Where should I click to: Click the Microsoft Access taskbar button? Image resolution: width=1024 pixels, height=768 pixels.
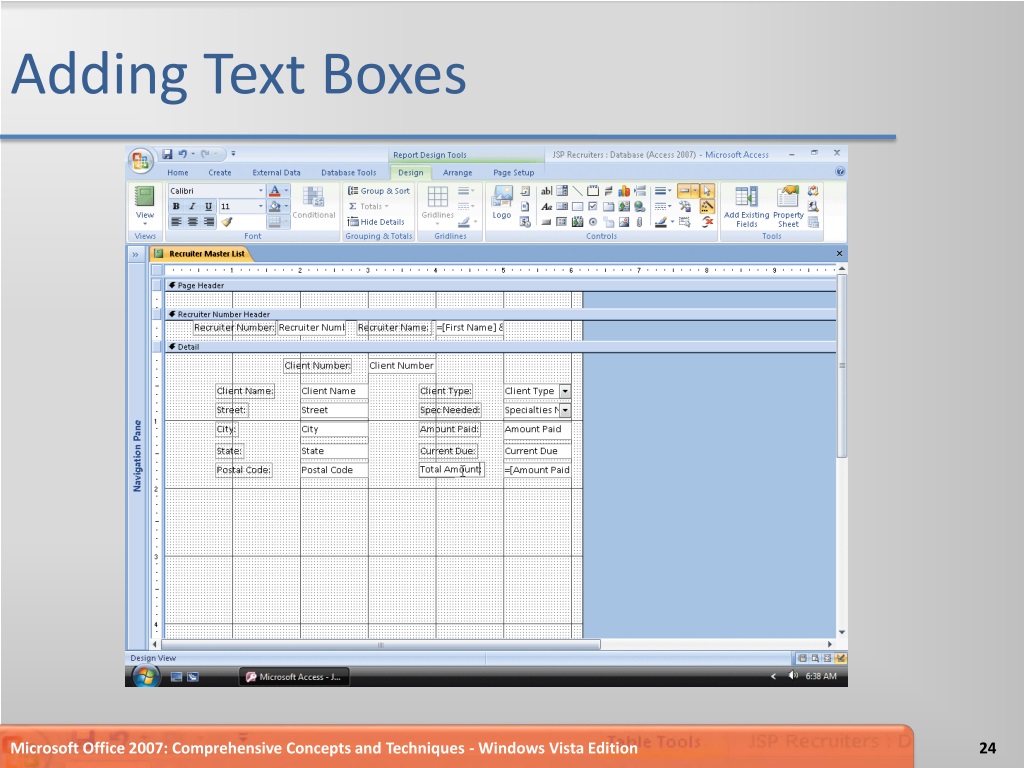pos(294,677)
